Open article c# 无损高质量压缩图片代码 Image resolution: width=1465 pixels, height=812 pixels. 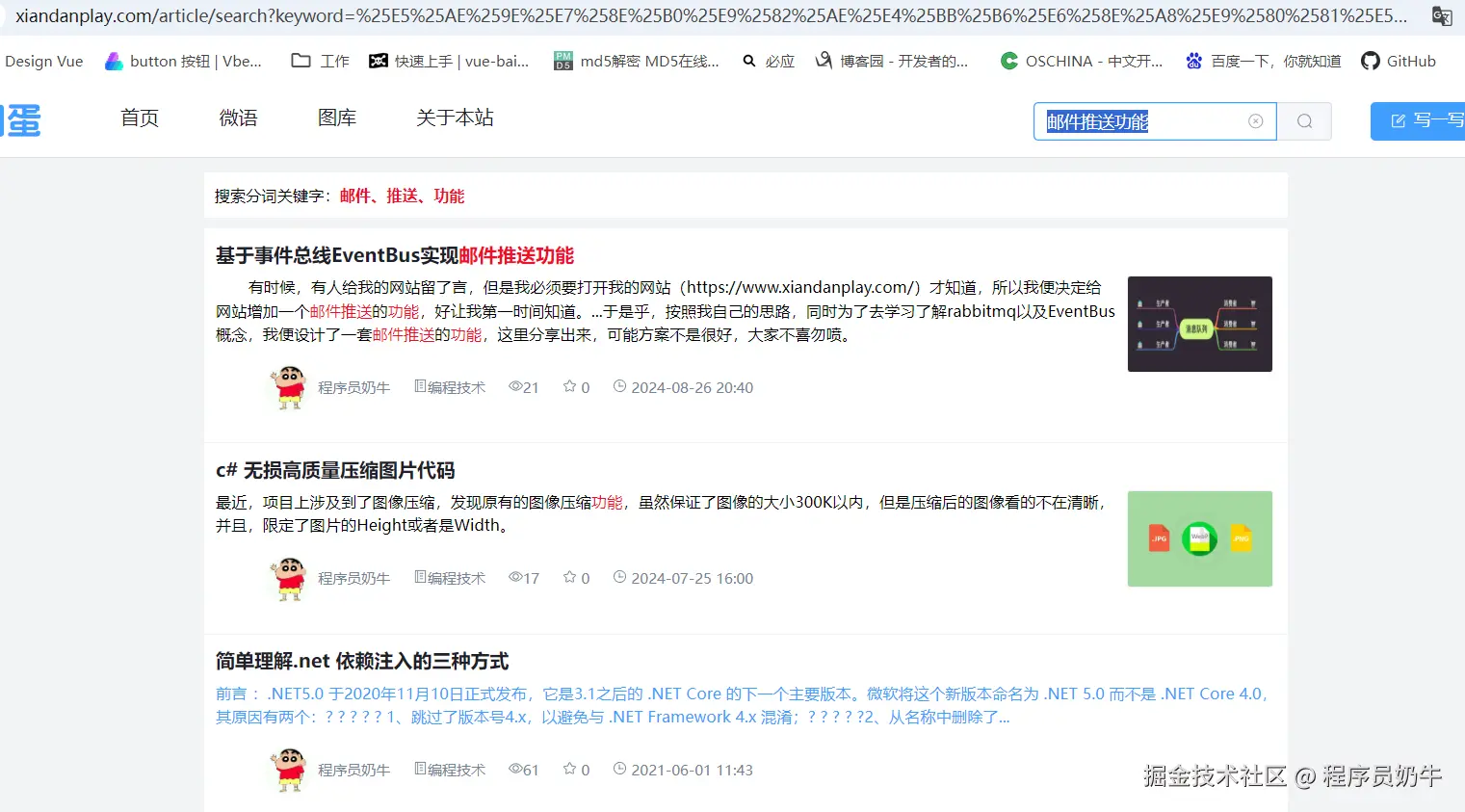point(335,470)
